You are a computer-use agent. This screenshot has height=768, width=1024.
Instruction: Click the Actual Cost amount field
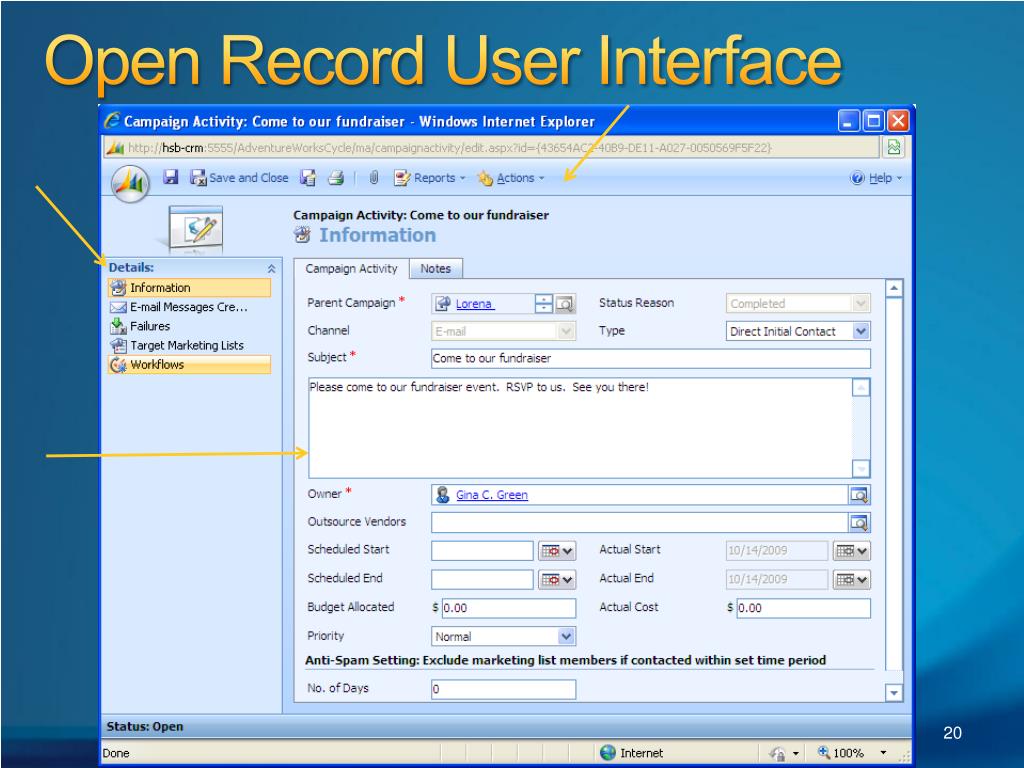pyautogui.click(x=803, y=608)
